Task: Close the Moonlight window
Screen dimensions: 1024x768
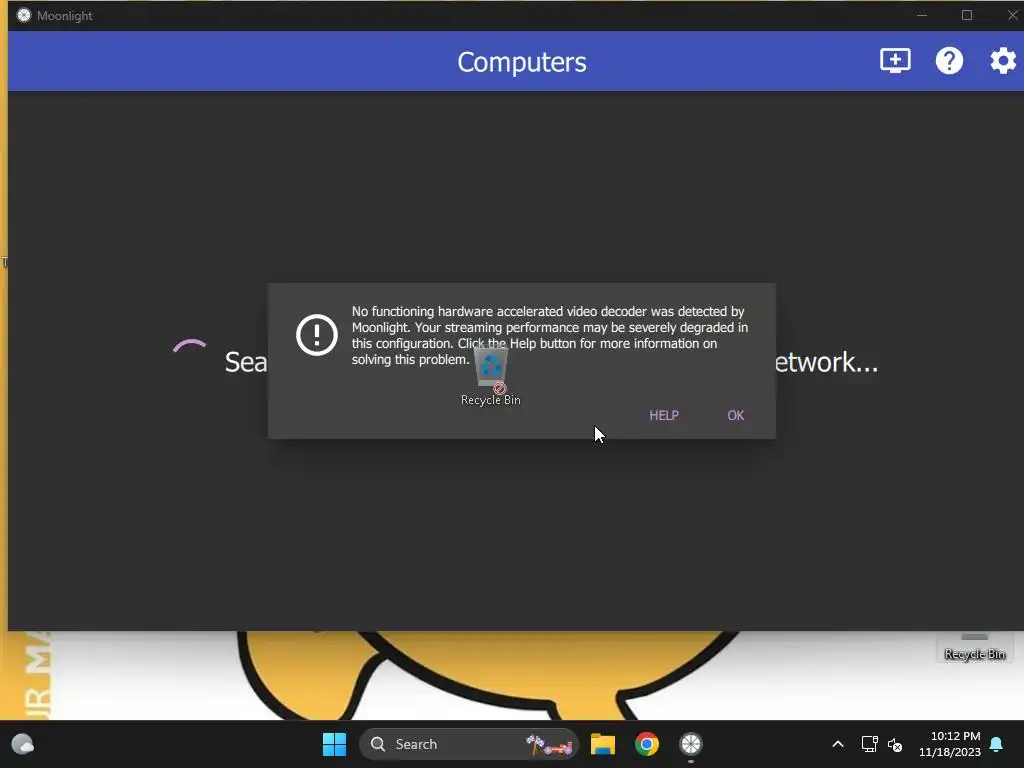Action: tap(1012, 15)
